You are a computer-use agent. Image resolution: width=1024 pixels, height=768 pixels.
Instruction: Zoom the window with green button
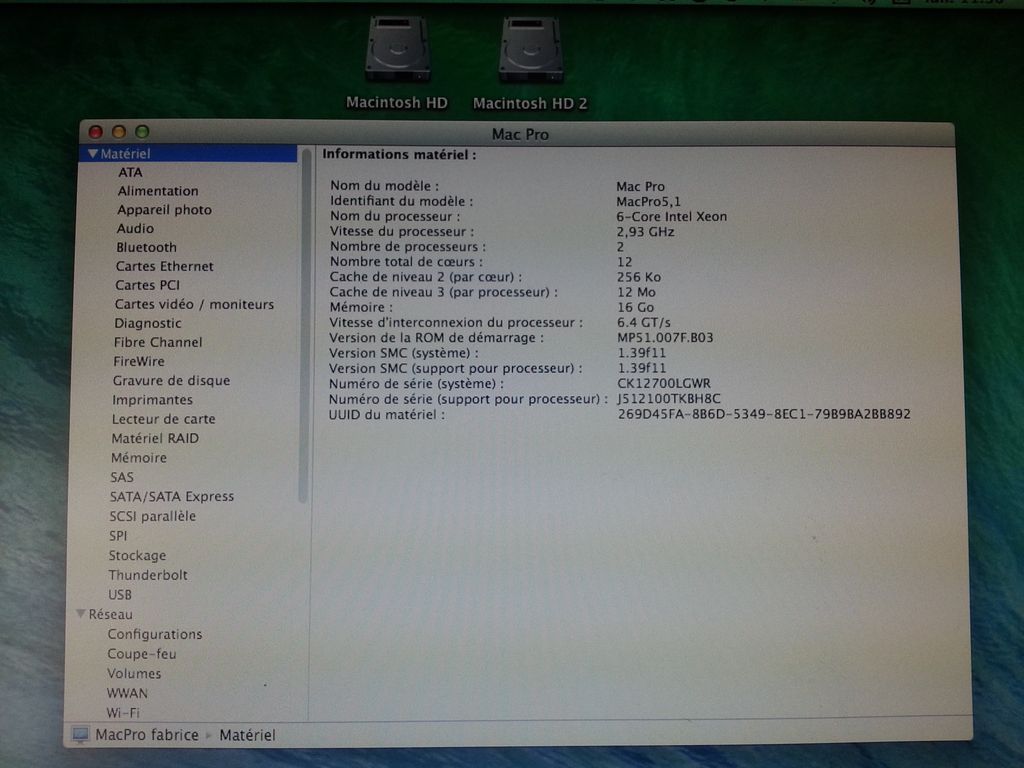[142, 132]
